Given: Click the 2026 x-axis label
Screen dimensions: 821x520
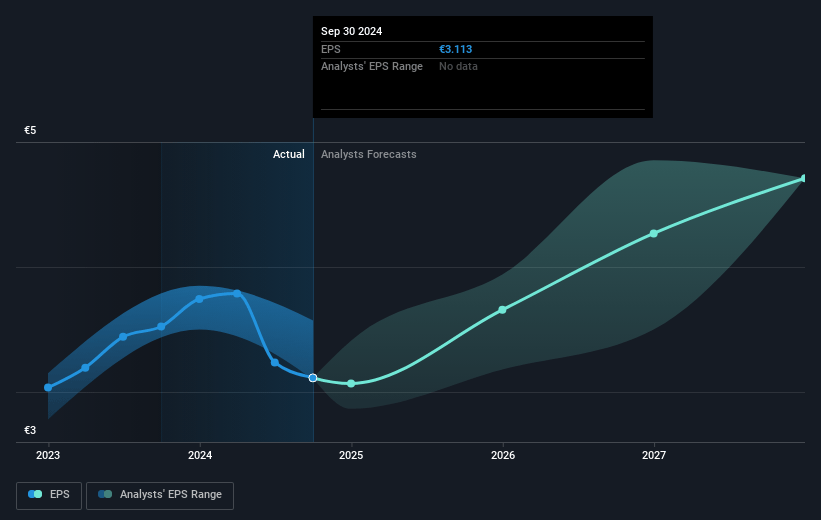Looking at the screenshot, I should [x=503, y=455].
